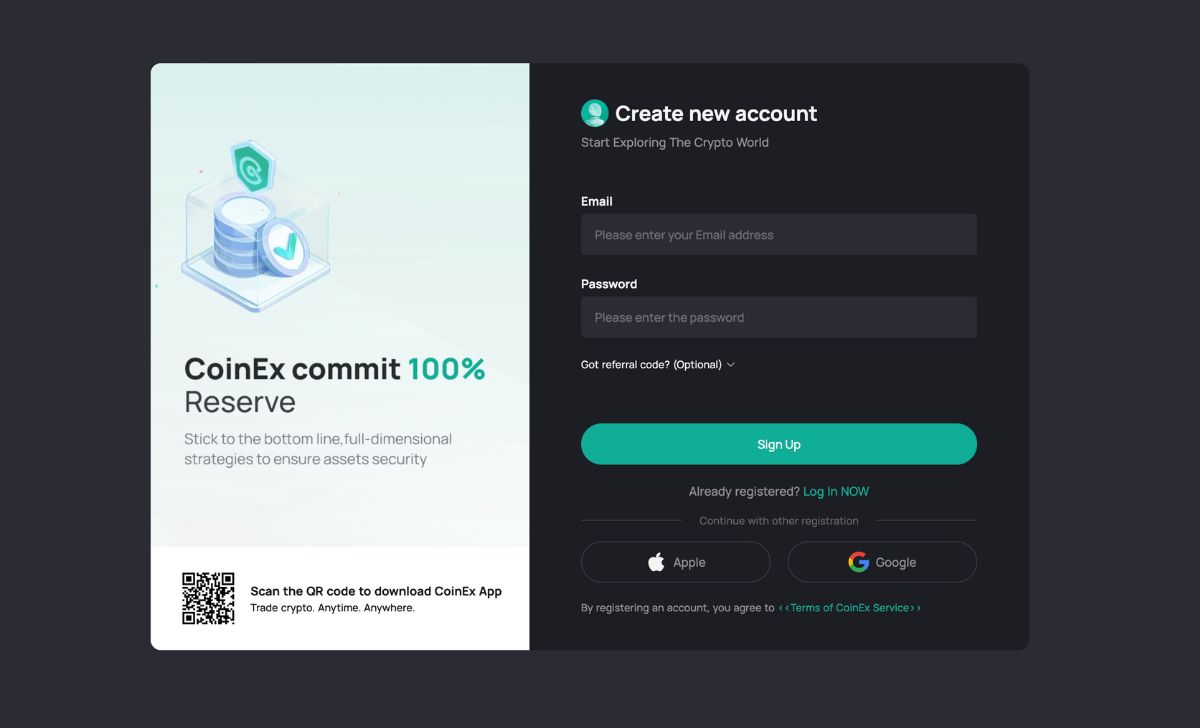The height and width of the screenshot is (728, 1200).
Task: Click the Continue with other registration divider text
Action: 779,521
